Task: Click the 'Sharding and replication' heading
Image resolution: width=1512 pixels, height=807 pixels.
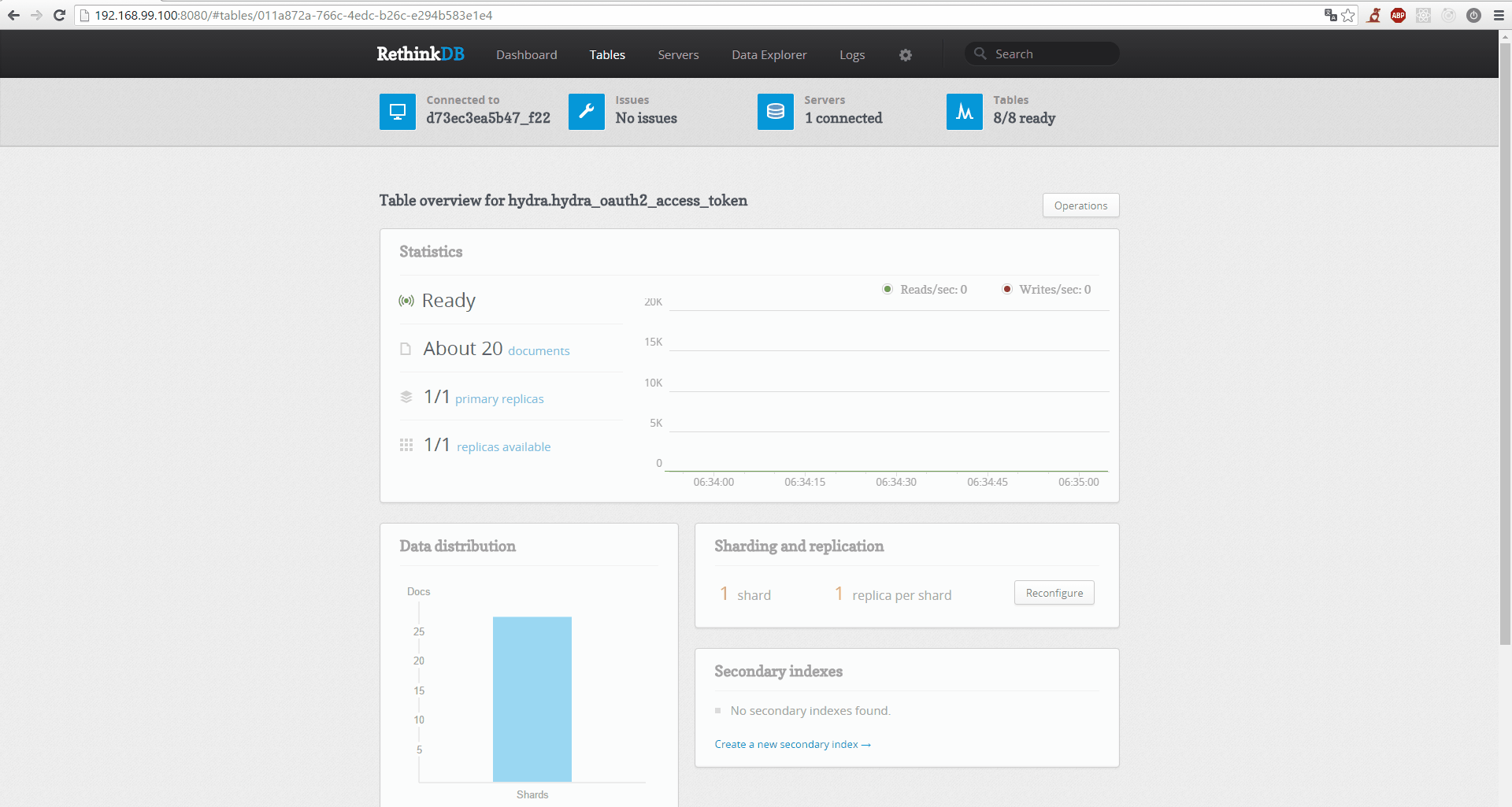Action: [799, 546]
